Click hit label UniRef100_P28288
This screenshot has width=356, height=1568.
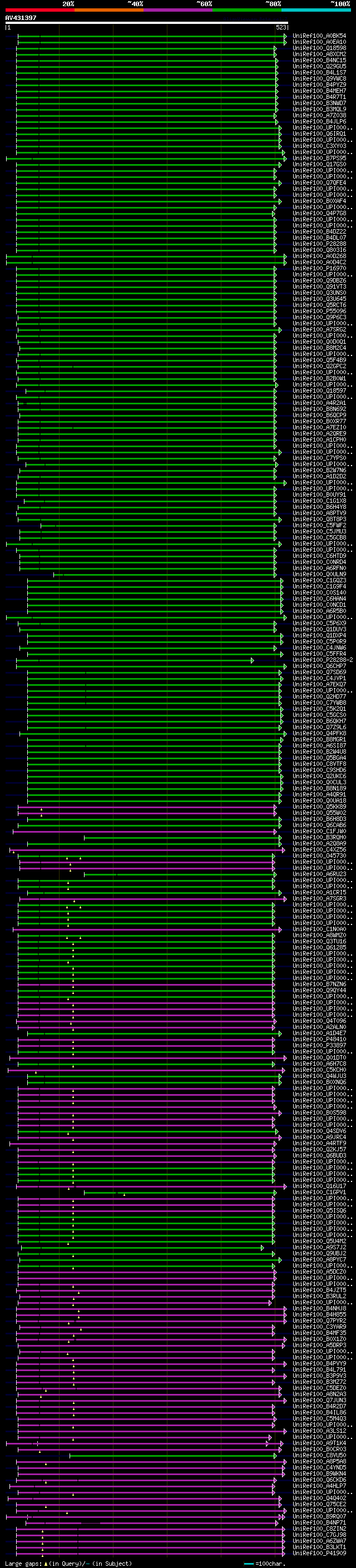click(x=319, y=244)
